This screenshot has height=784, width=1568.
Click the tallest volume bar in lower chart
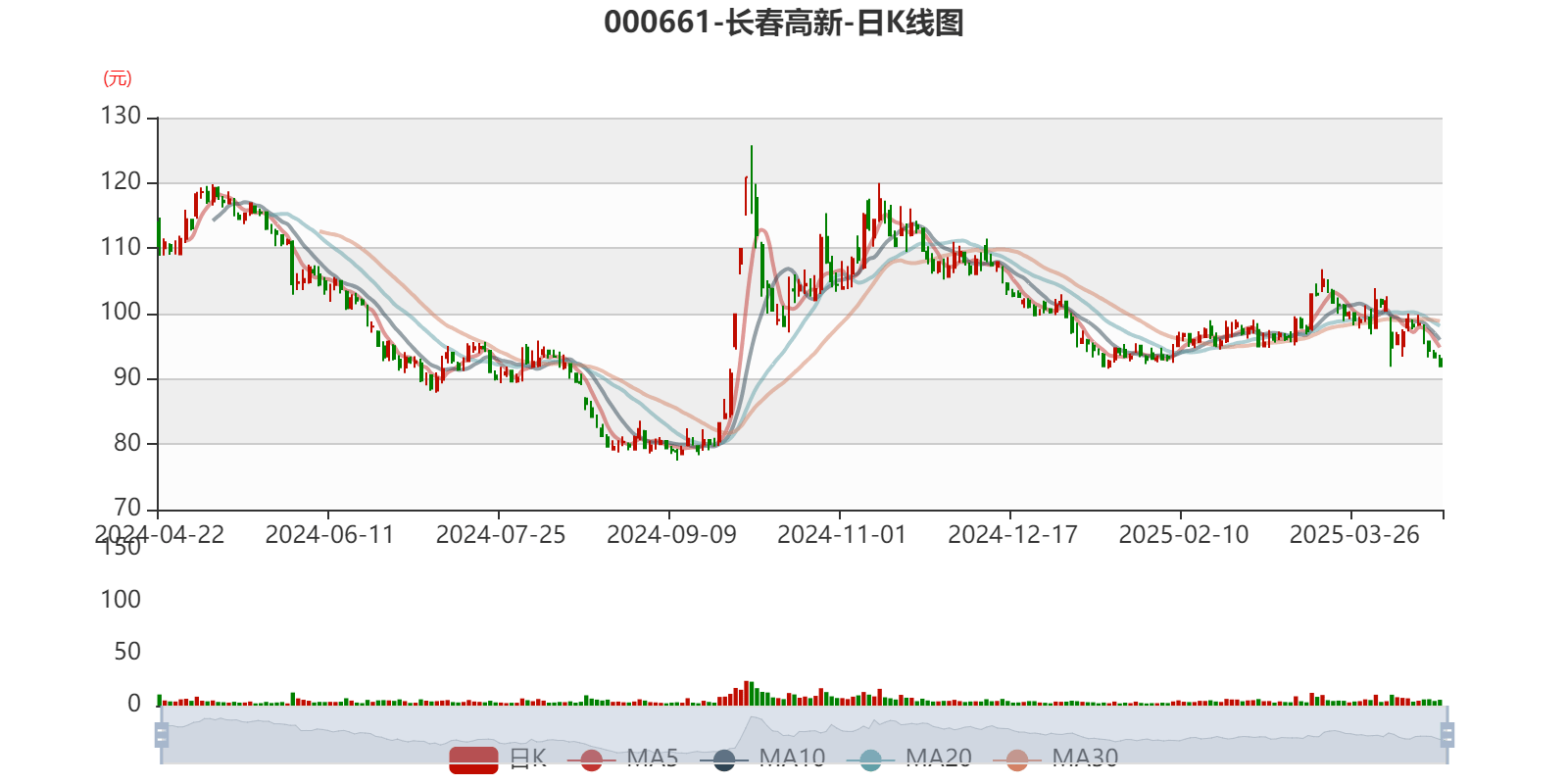[x=747, y=693]
